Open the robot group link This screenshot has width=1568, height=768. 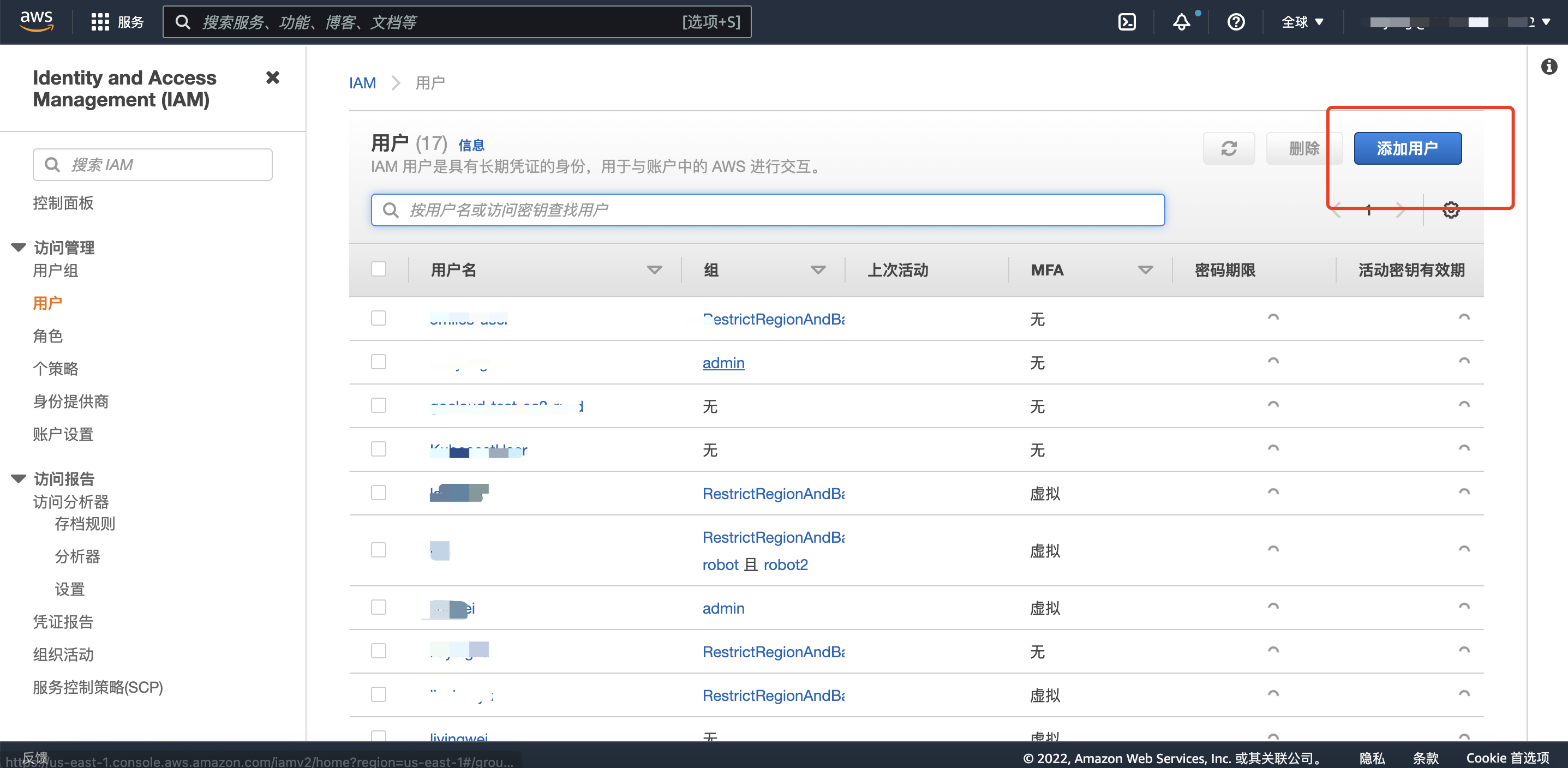(x=720, y=565)
